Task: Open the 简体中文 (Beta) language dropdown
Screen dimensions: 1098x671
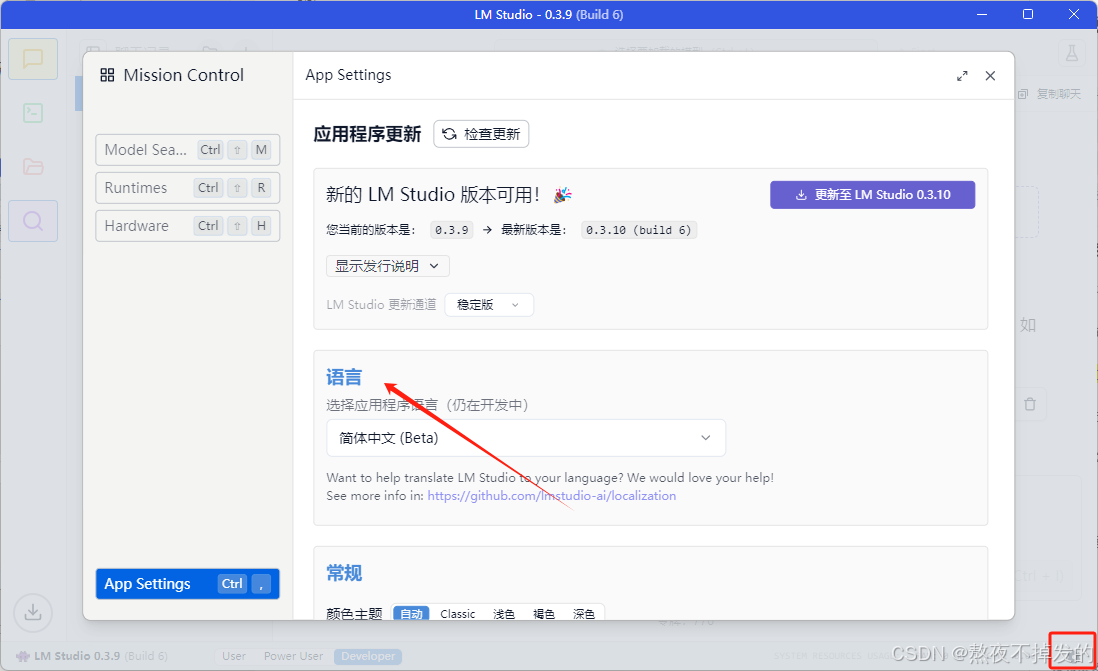Action: coord(526,438)
